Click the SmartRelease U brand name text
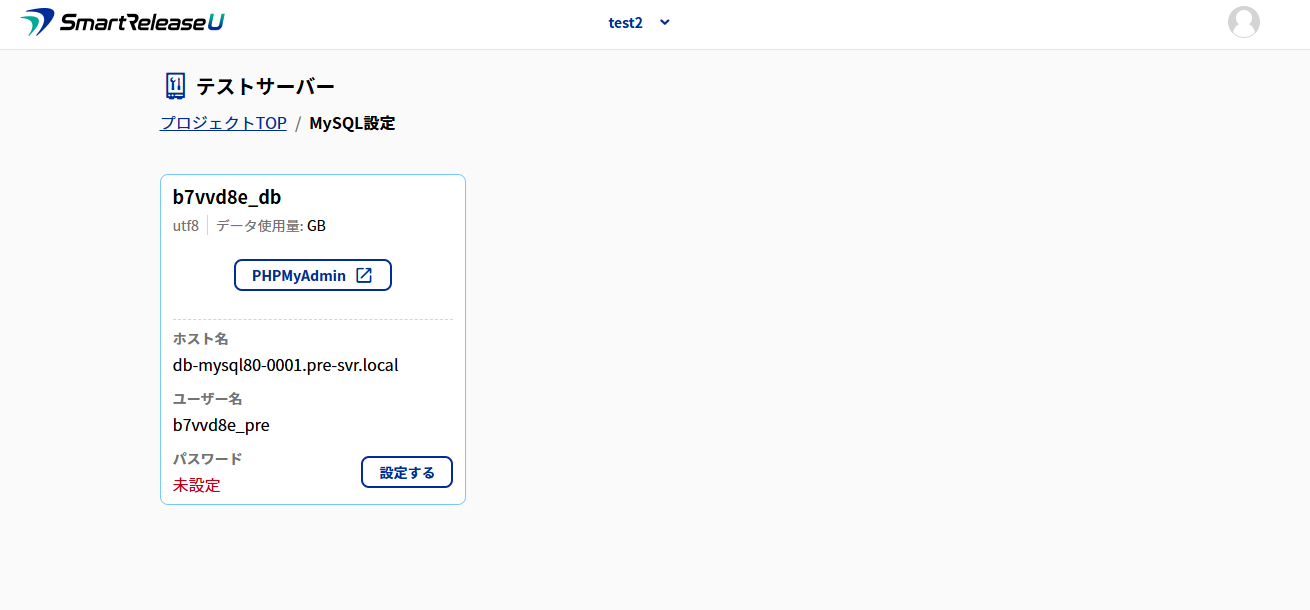 142,22
